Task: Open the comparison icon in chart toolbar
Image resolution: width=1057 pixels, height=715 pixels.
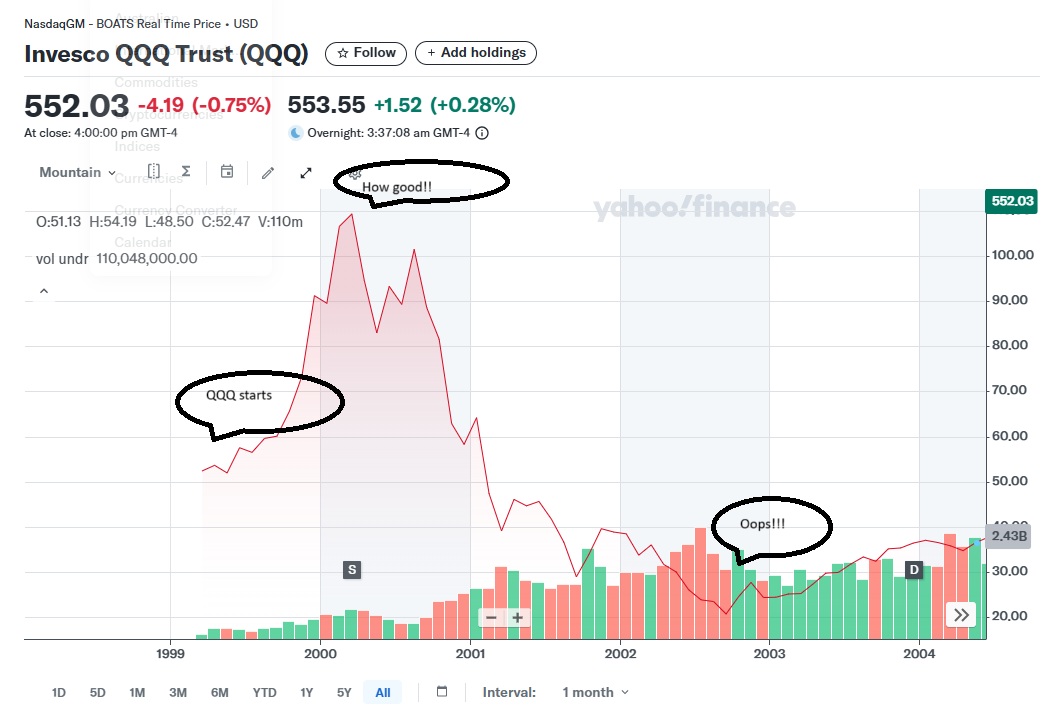Action: point(154,172)
